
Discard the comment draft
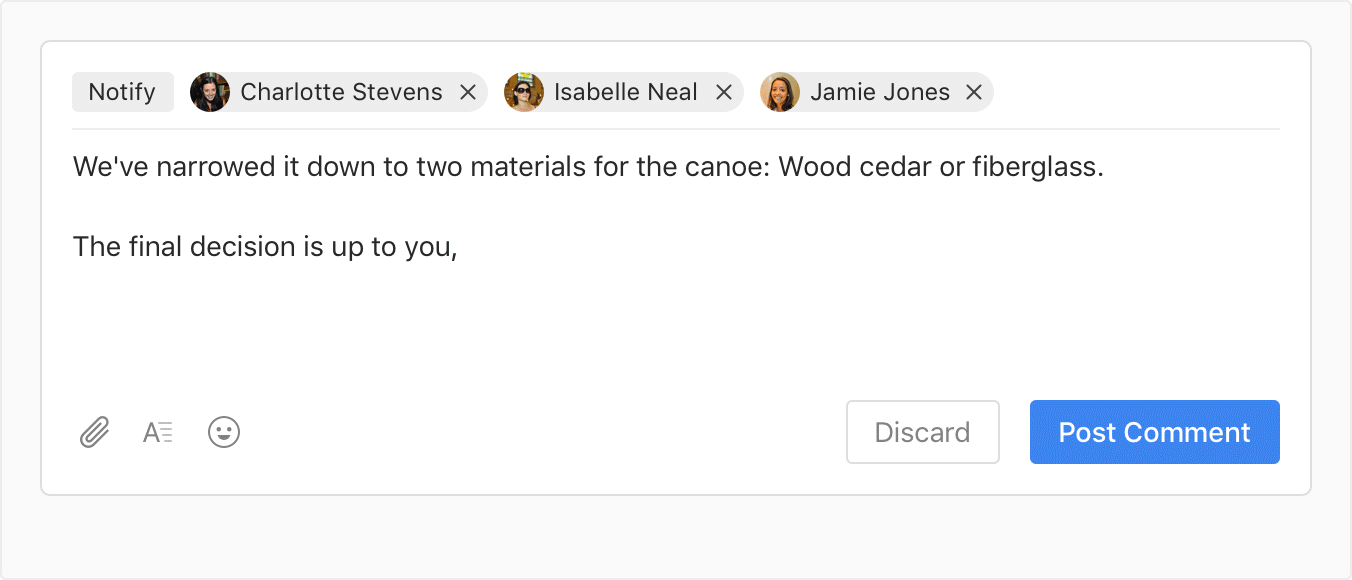click(x=922, y=432)
